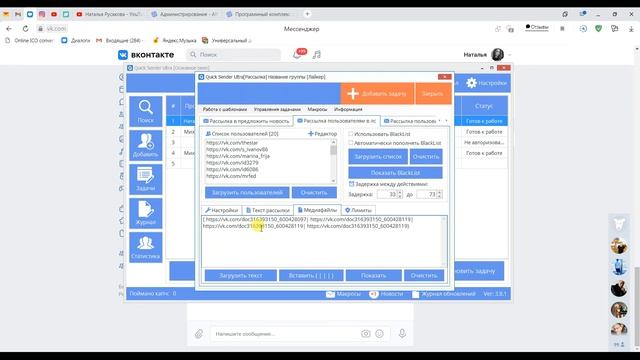Switch to the Настройки sub-tab with wrench
Image resolution: width=640 pixels, height=360 pixels.
pyautogui.click(x=222, y=210)
